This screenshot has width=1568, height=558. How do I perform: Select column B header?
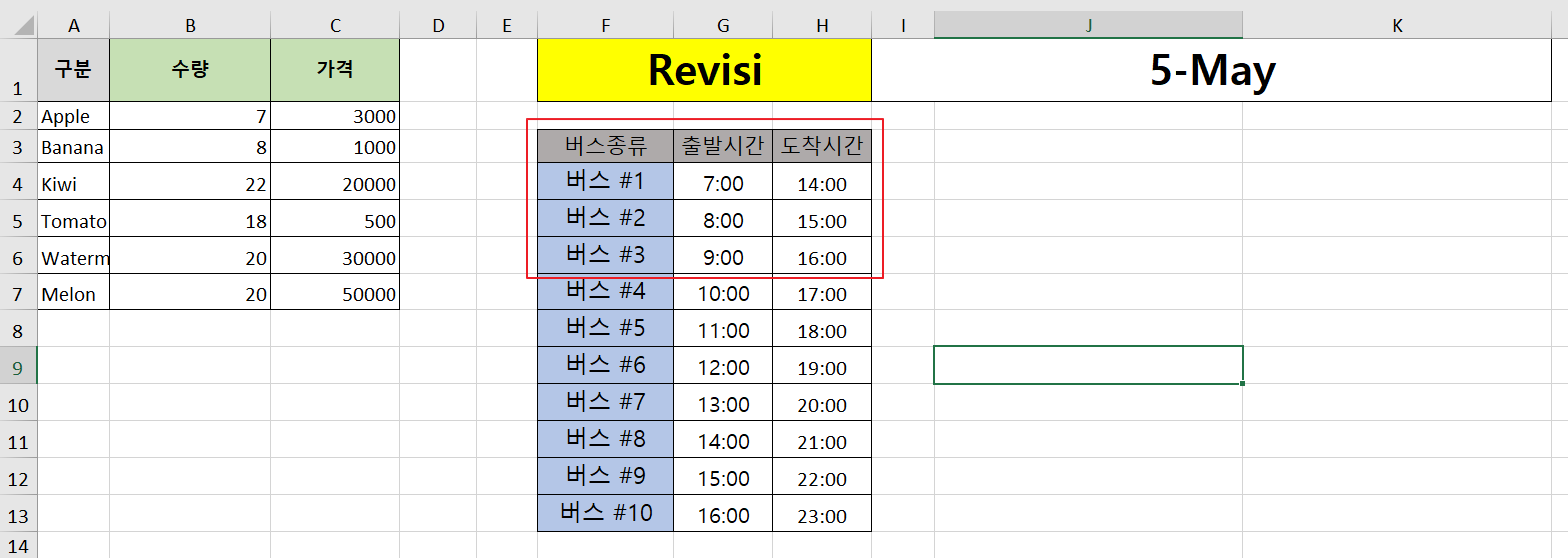point(190,25)
